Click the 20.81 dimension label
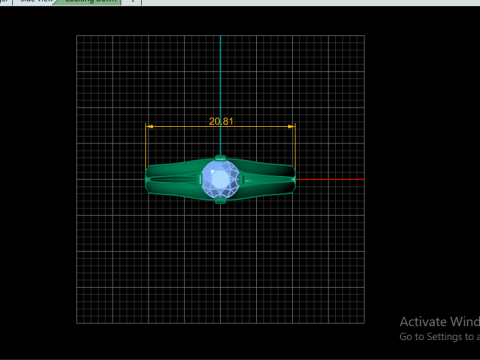The image size is (480, 360). pyautogui.click(x=221, y=121)
